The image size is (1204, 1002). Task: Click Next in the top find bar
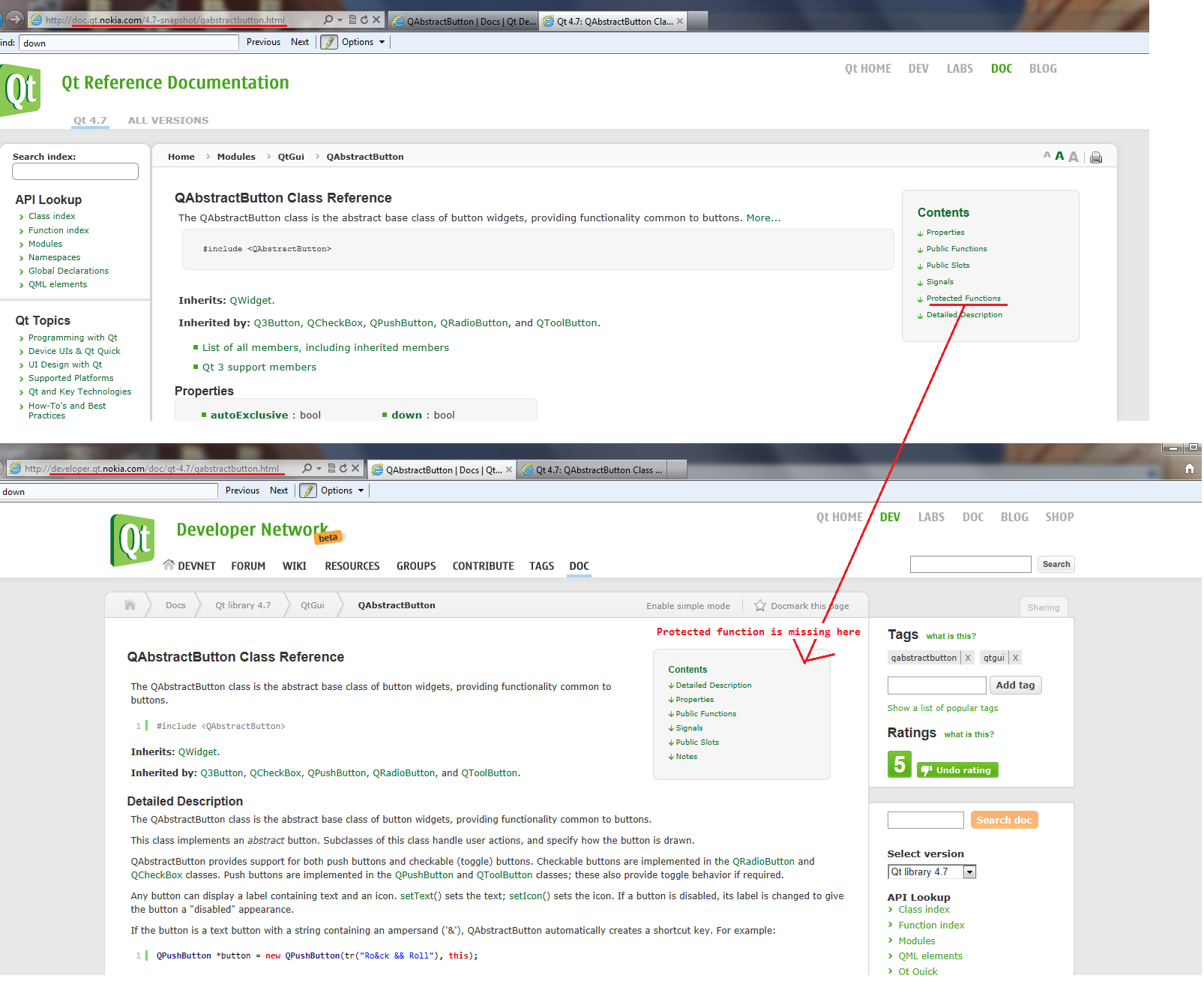(300, 42)
